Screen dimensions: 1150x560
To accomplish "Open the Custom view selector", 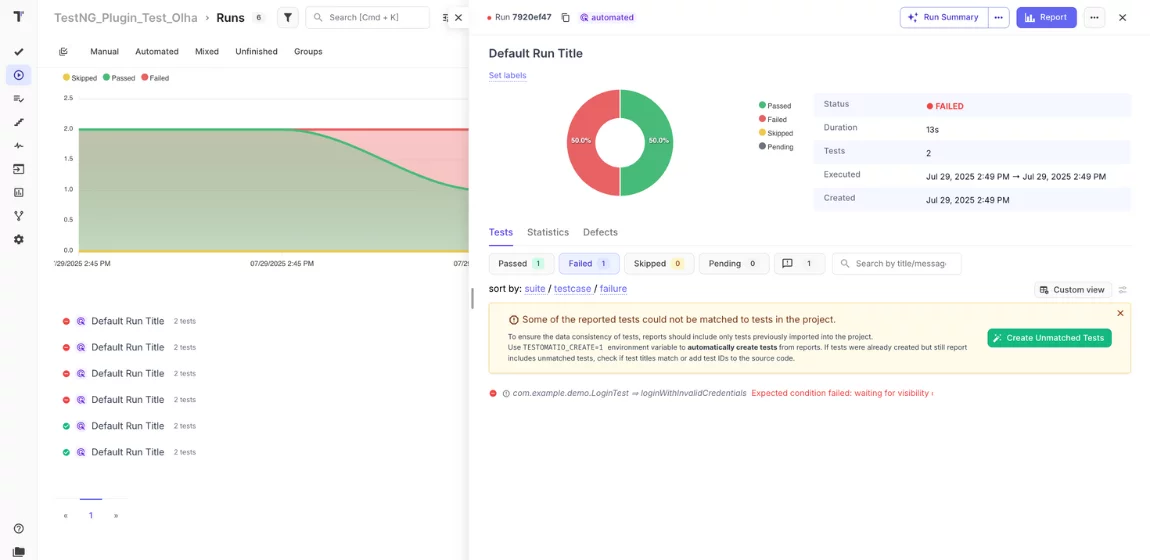I will click(x=1072, y=290).
